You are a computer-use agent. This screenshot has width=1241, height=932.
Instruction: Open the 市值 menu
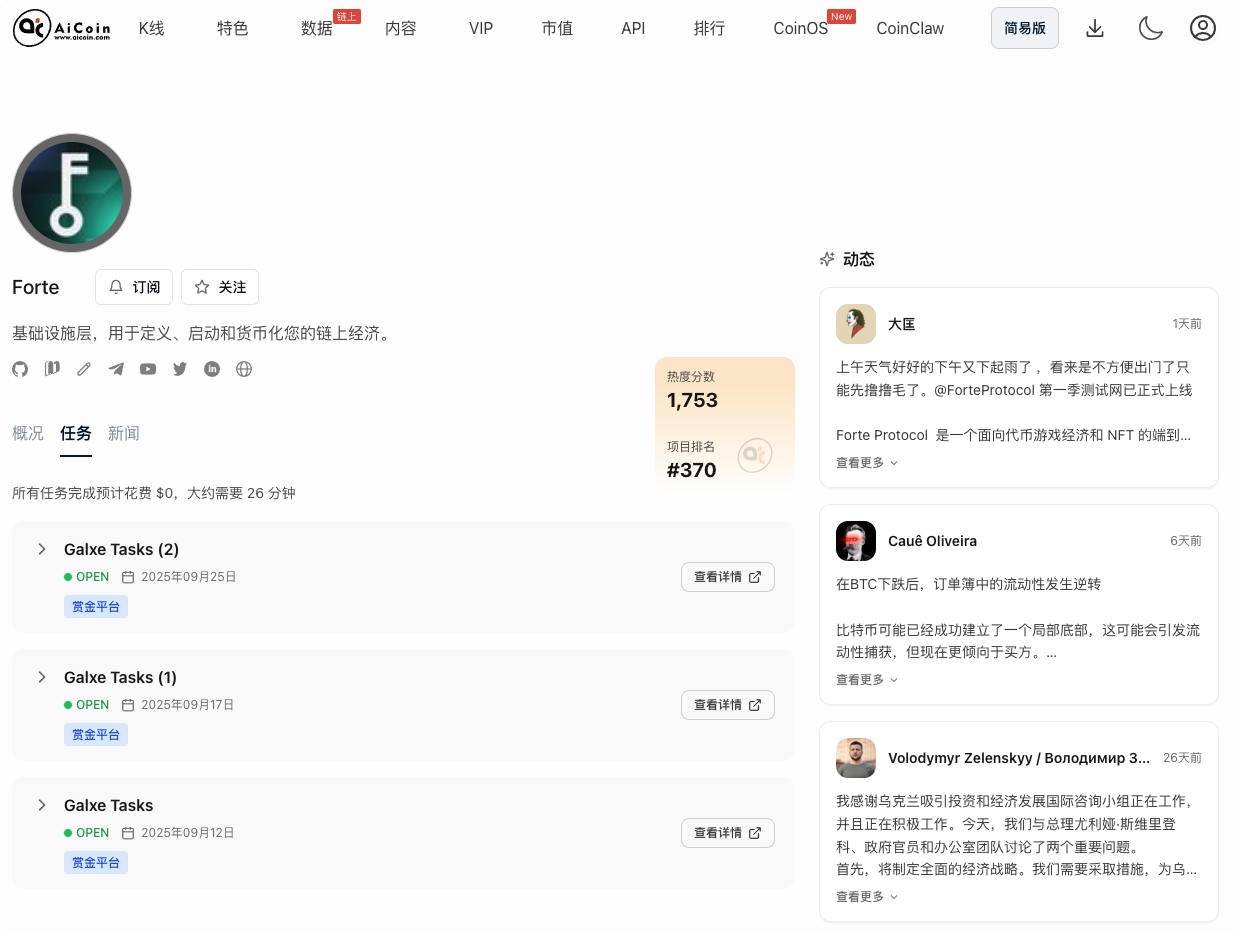coord(557,28)
